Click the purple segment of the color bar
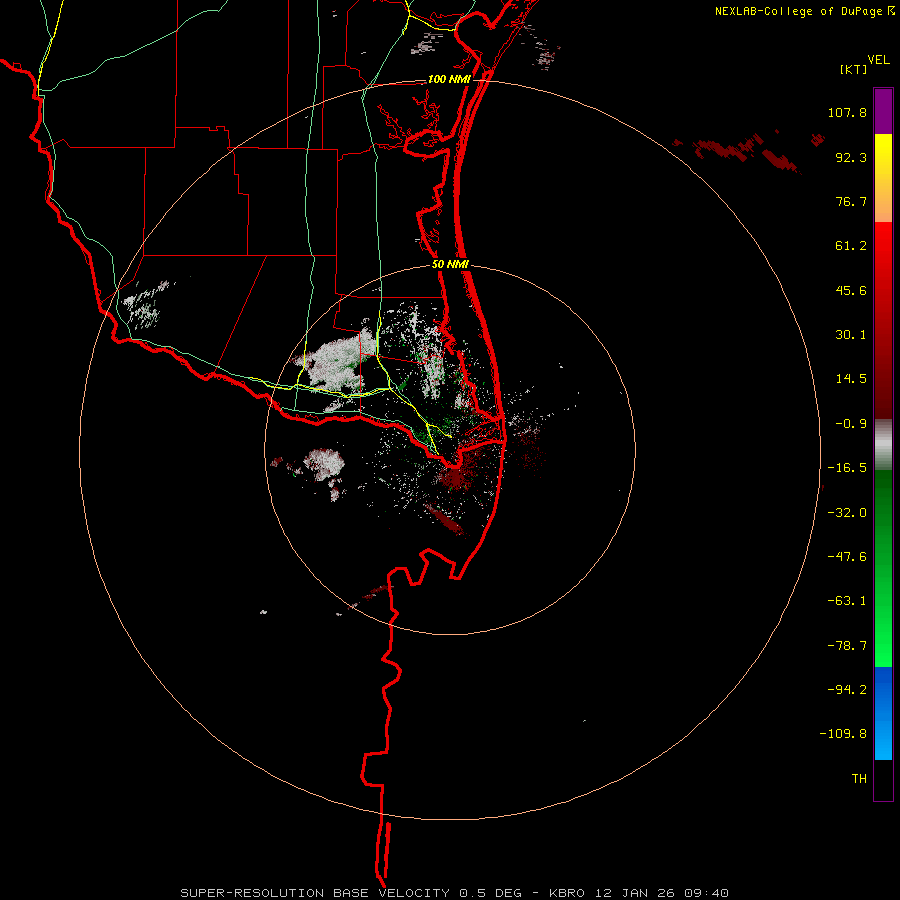 pos(883,111)
